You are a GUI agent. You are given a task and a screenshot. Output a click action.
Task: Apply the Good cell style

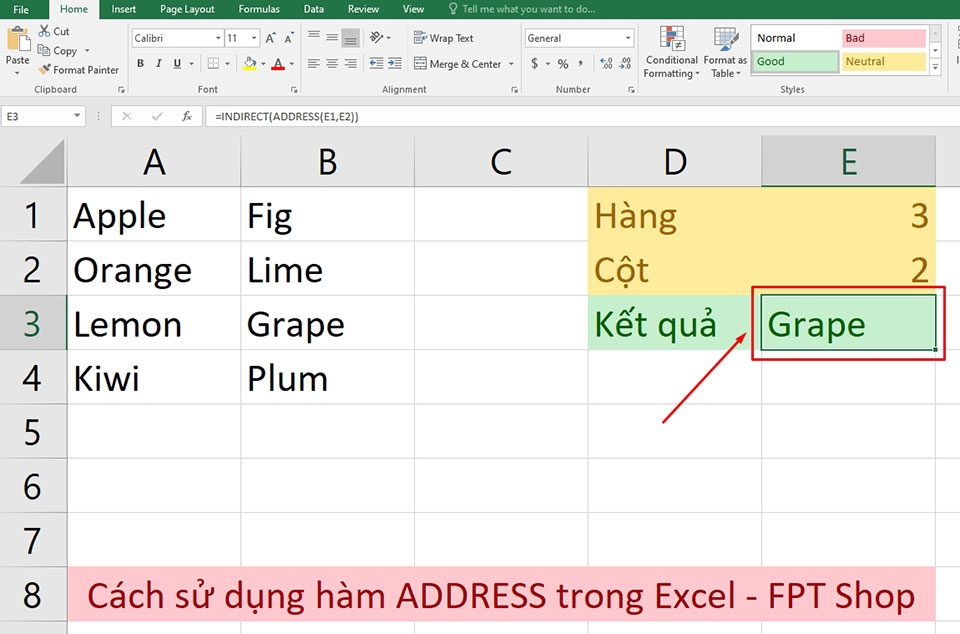click(x=793, y=61)
